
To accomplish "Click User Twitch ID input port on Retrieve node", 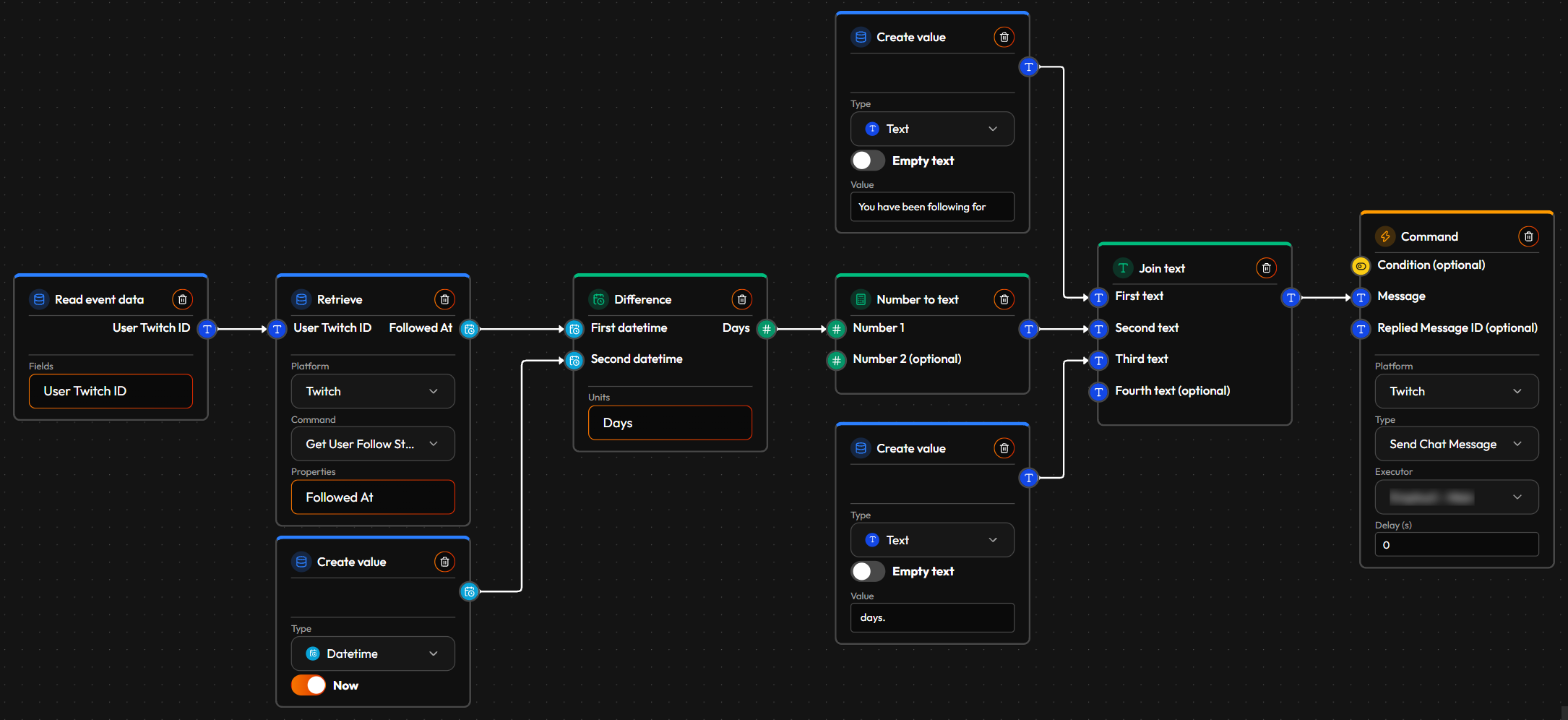I will pos(278,328).
